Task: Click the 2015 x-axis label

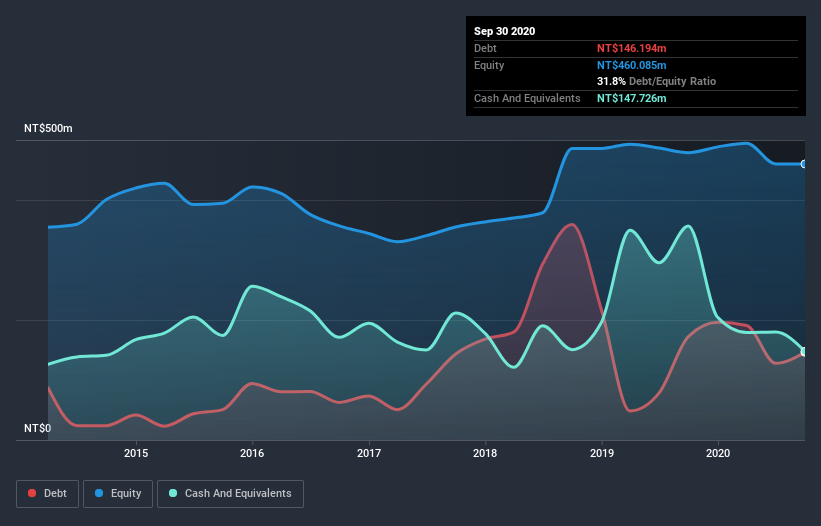Action: point(136,453)
